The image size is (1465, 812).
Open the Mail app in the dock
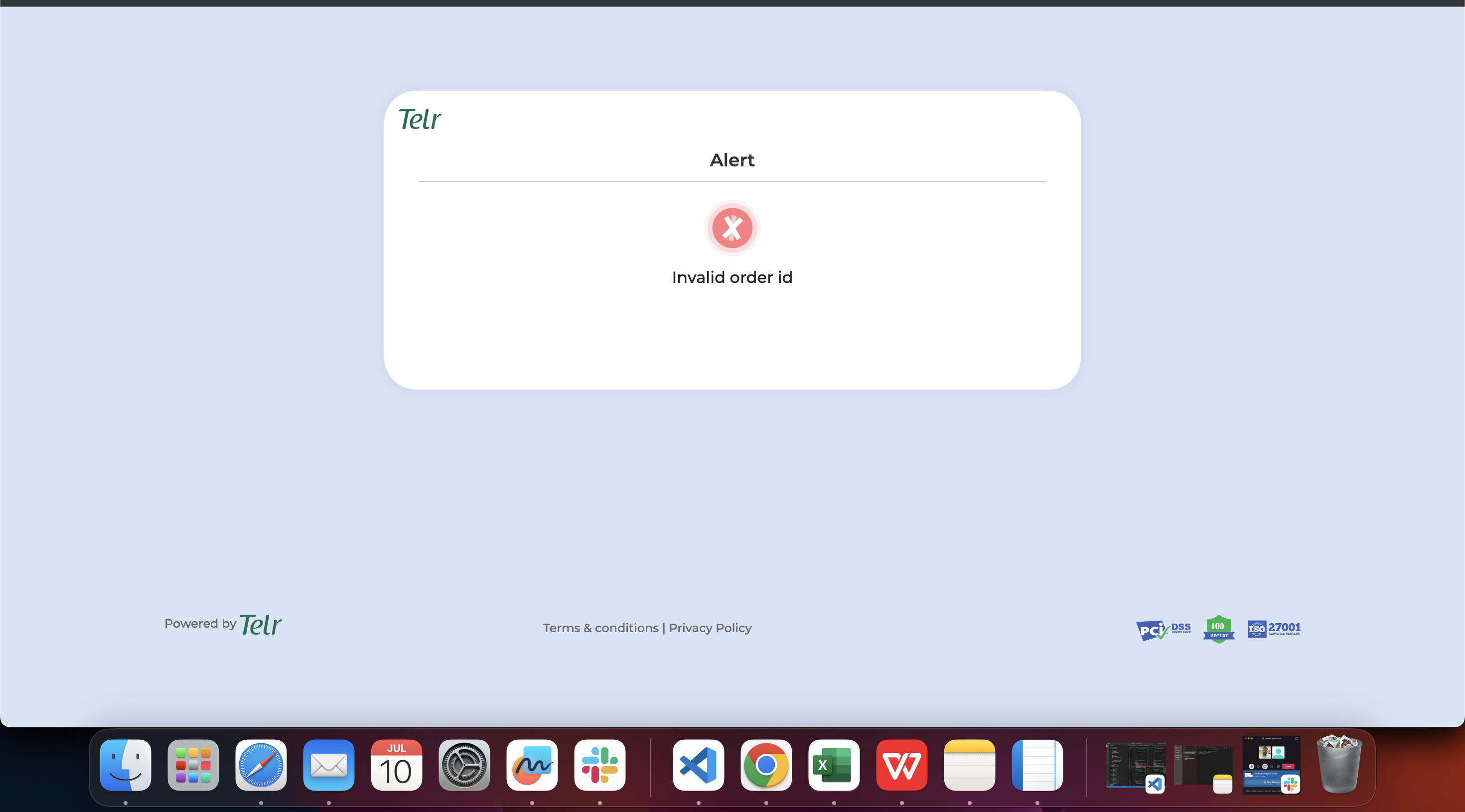(x=329, y=765)
